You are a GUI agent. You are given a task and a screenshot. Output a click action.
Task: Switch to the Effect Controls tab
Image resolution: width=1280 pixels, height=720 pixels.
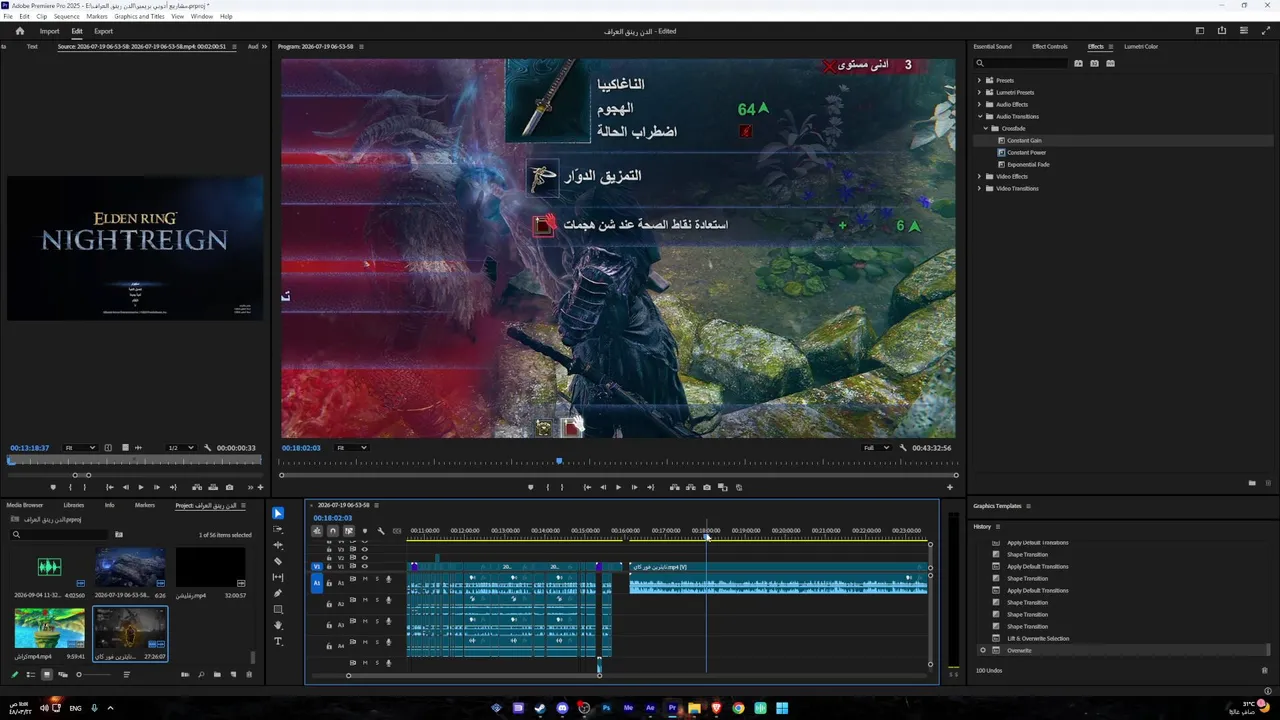[x=1049, y=46]
